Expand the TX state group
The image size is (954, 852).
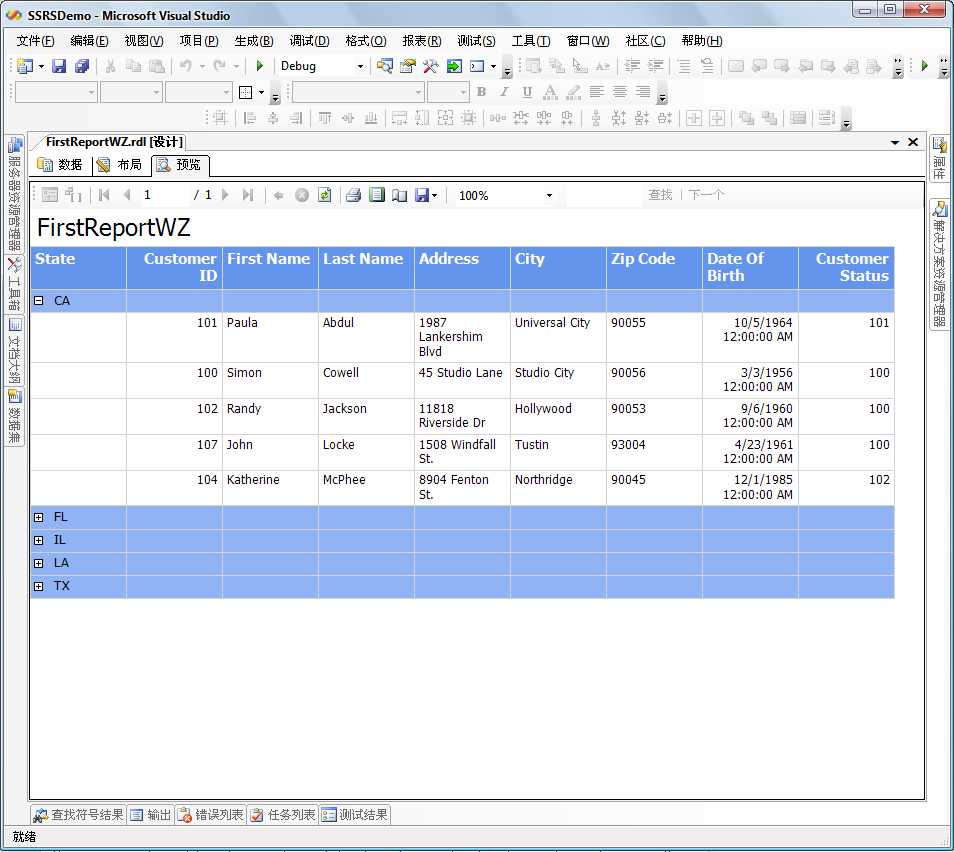pos(39,587)
